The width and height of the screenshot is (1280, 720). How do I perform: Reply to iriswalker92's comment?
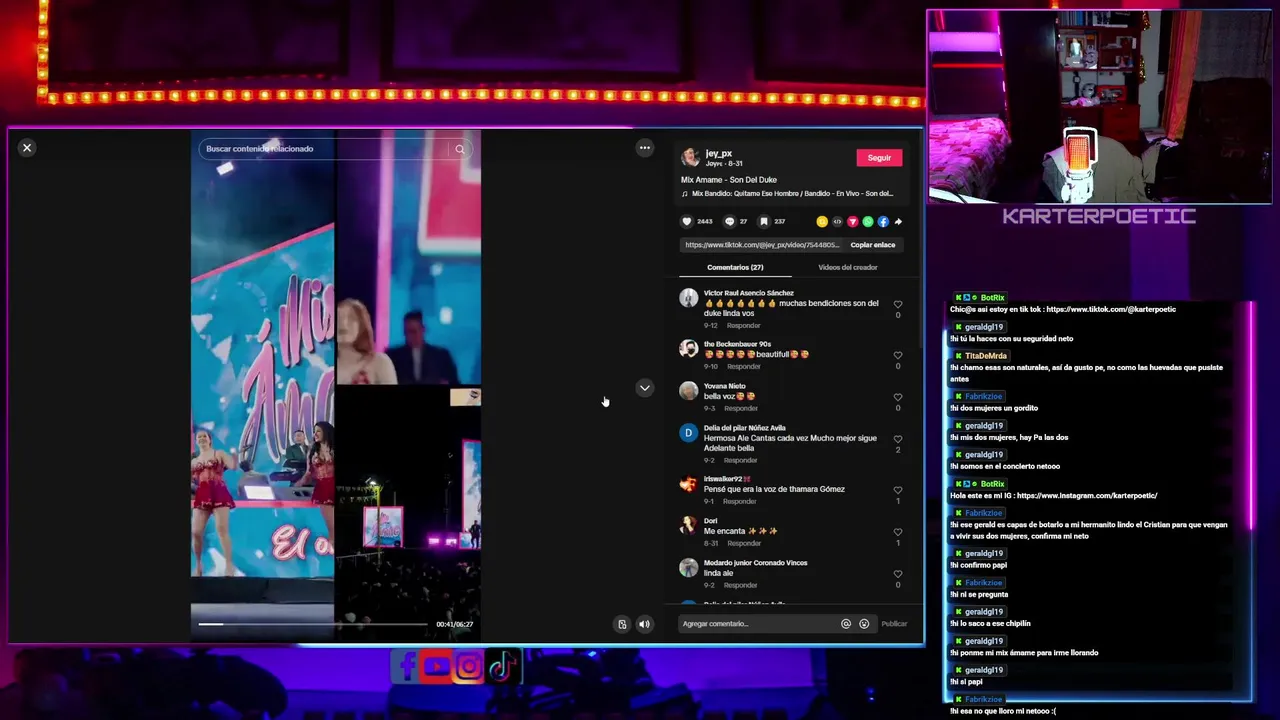click(740, 502)
